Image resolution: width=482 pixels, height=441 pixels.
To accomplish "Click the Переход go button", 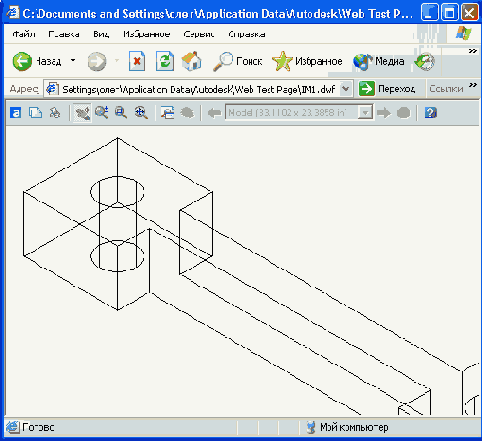I will point(387,89).
